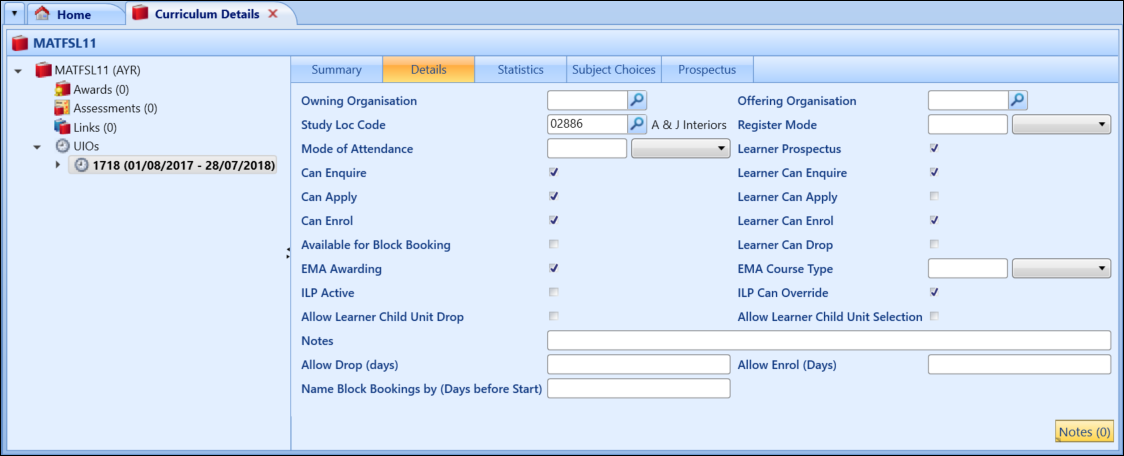
Task: Open Owning Organisation search magnifier
Action: click(x=637, y=100)
